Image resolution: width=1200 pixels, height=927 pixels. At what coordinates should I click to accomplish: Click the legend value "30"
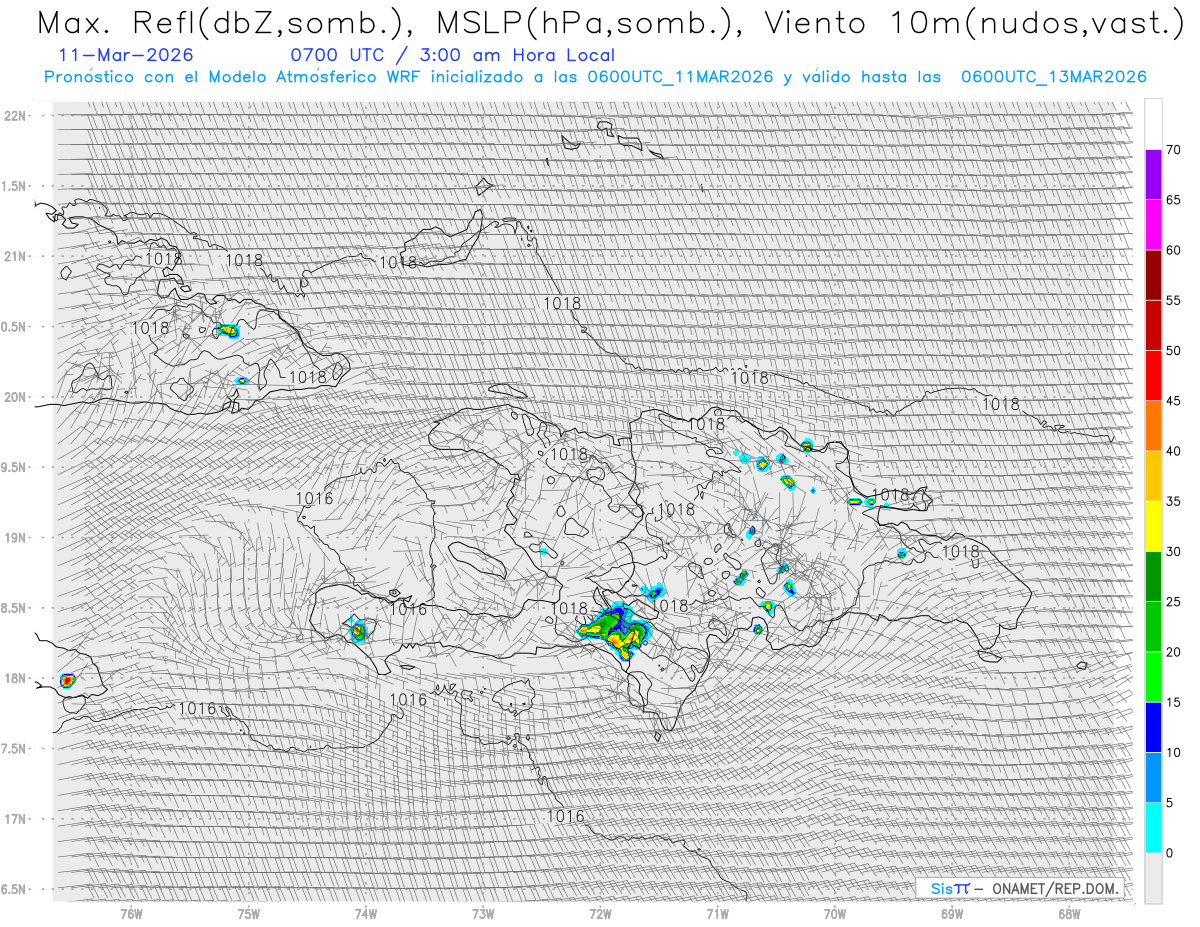pyautogui.click(x=1173, y=551)
